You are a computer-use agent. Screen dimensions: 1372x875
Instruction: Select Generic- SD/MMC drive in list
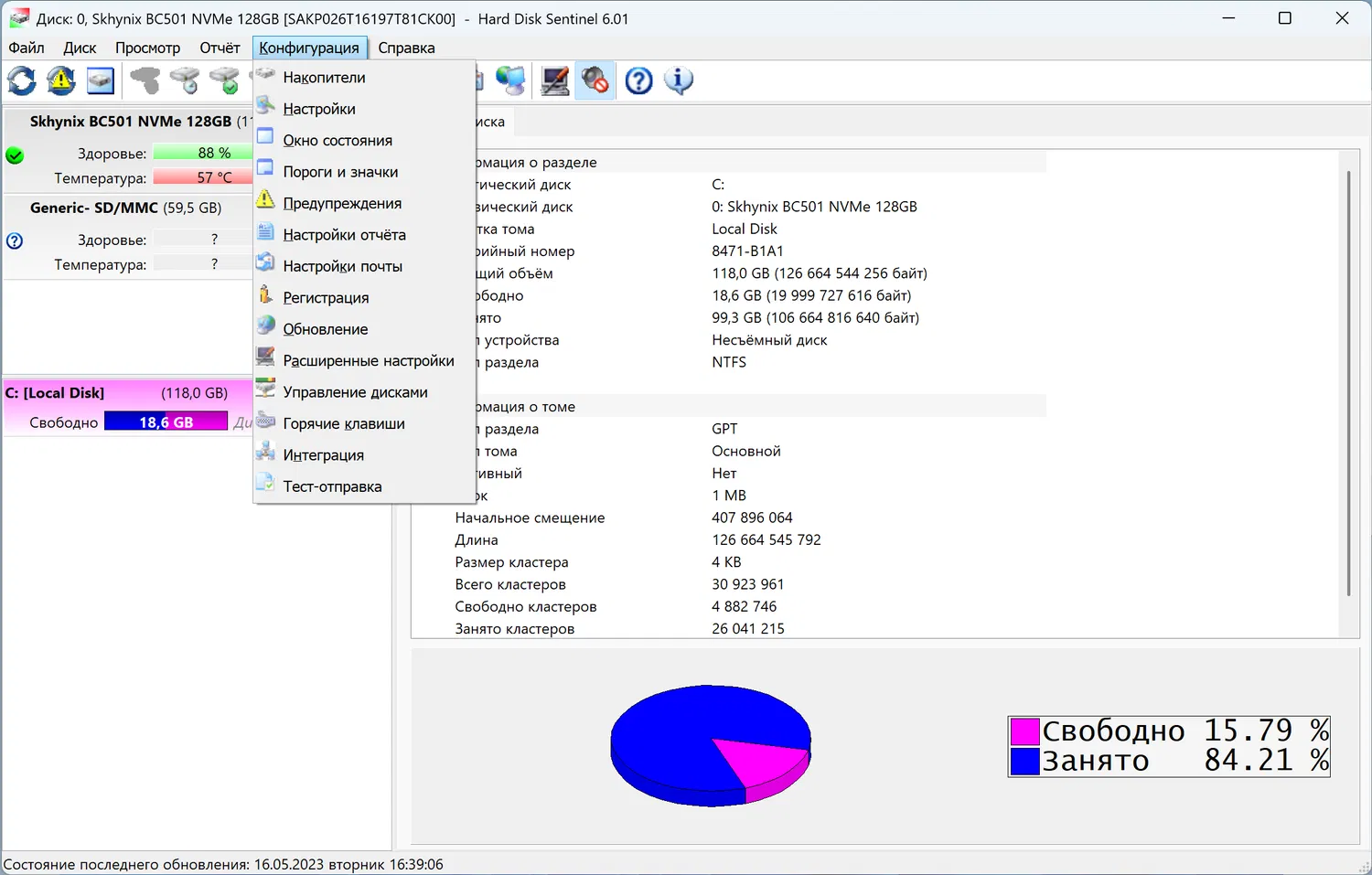click(x=125, y=208)
